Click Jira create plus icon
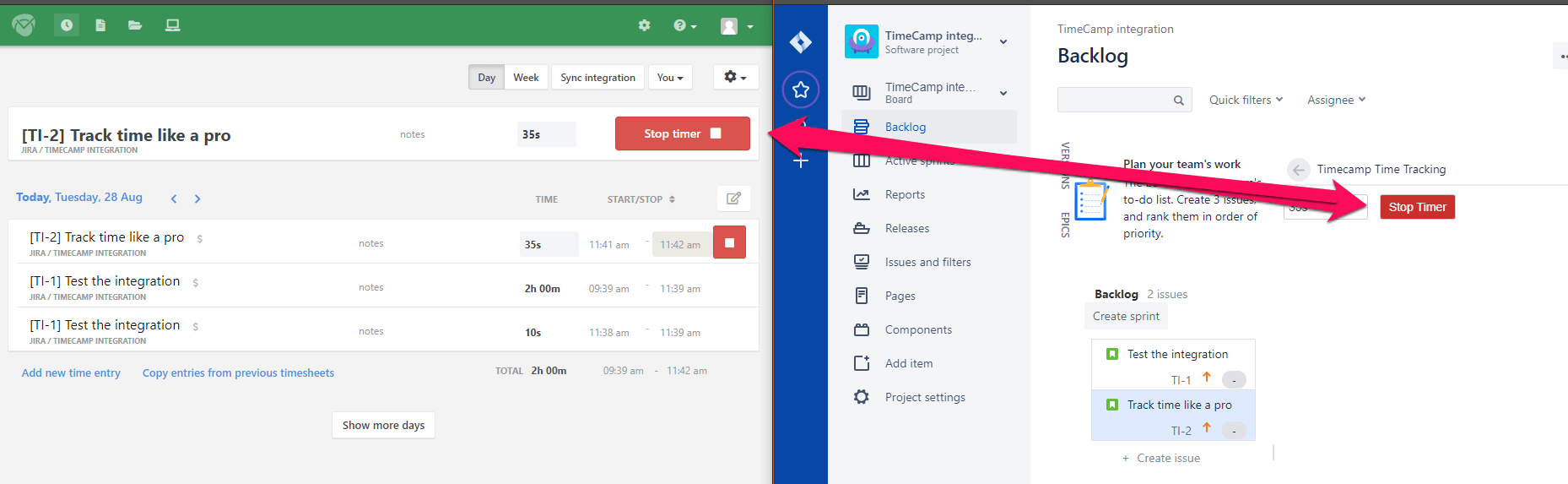The height and width of the screenshot is (484, 1568). (801, 160)
